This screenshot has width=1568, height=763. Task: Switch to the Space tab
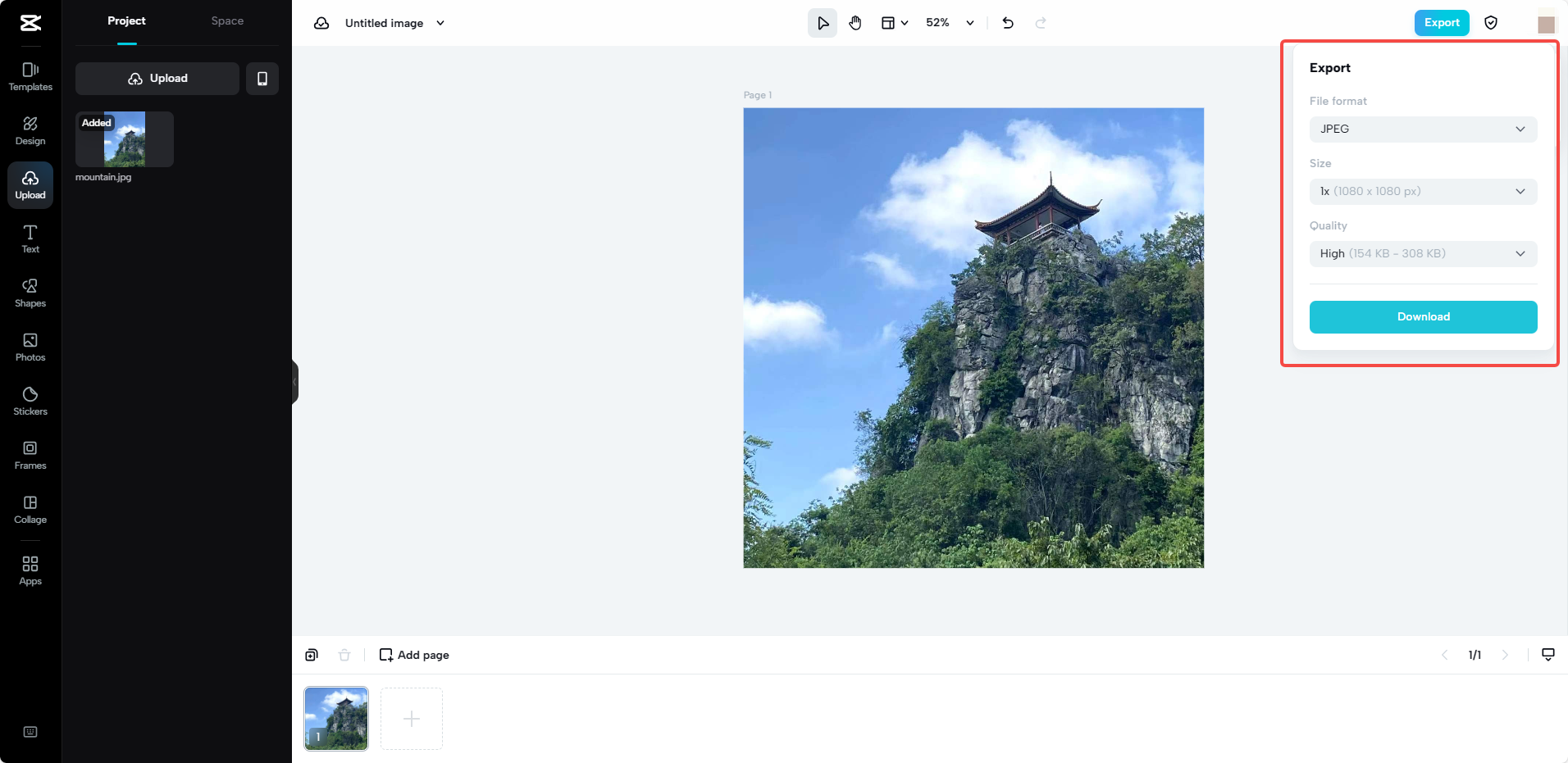click(x=227, y=20)
